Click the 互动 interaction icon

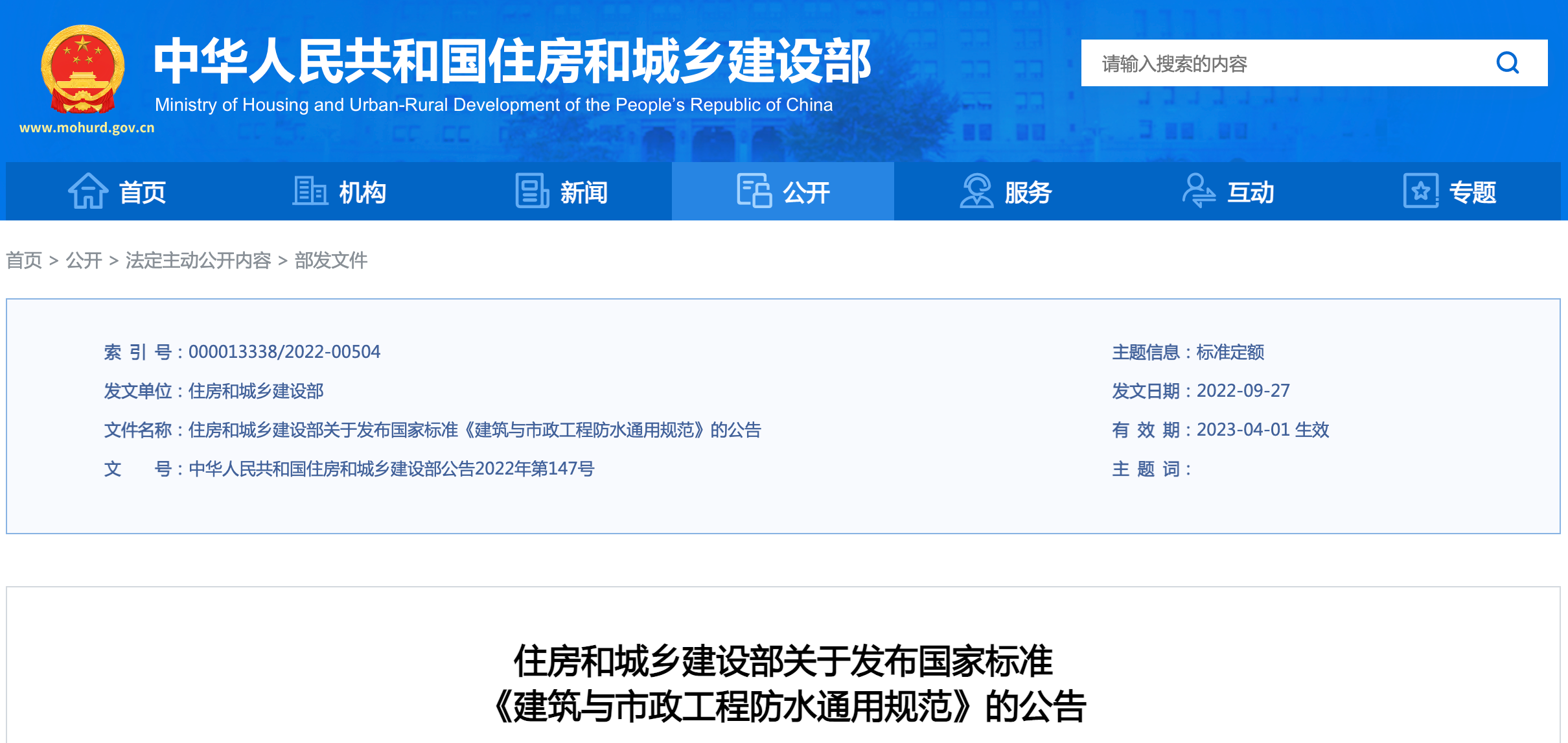pos(1198,192)
